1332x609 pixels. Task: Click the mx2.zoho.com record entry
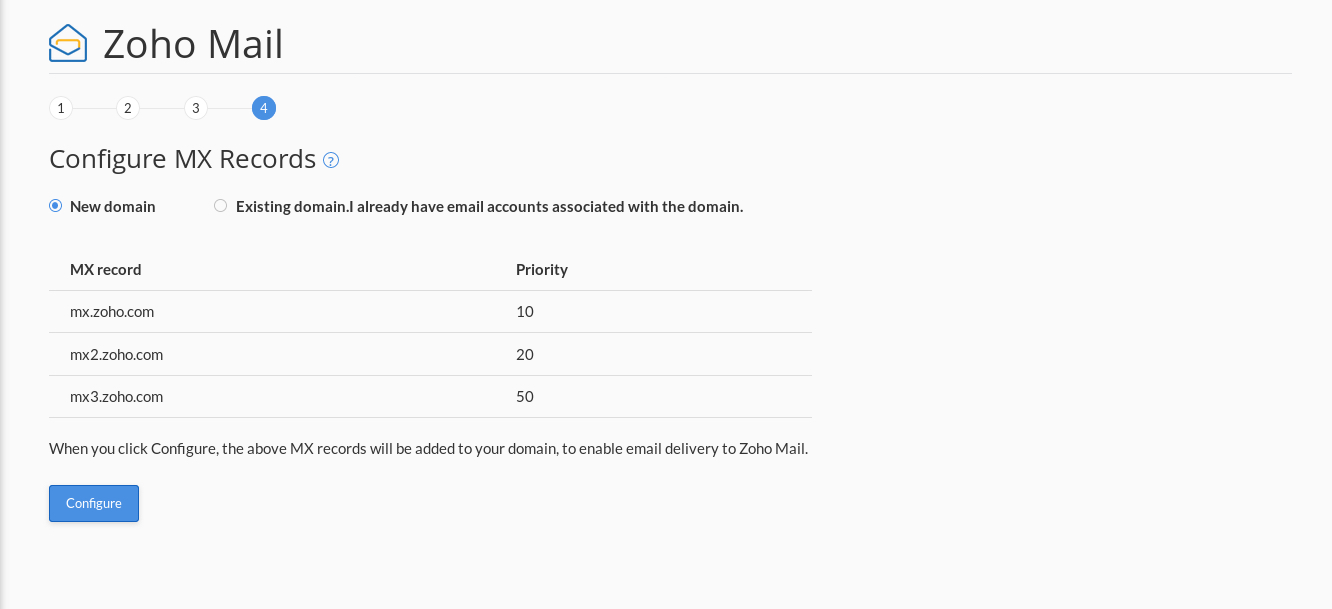(x=116, y=354)
